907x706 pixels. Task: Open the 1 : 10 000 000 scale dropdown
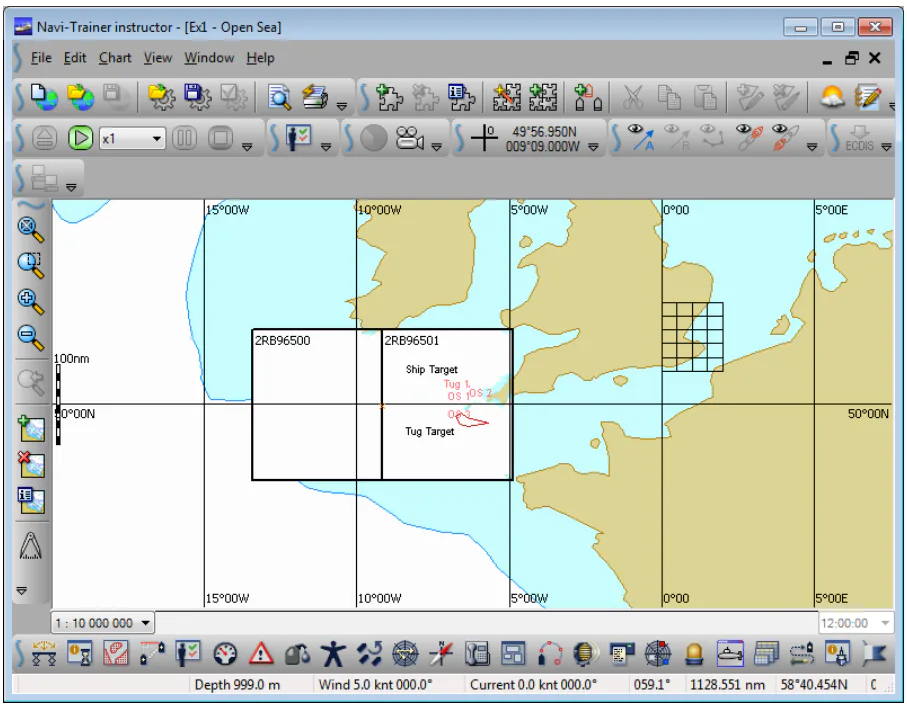[102, 623]
